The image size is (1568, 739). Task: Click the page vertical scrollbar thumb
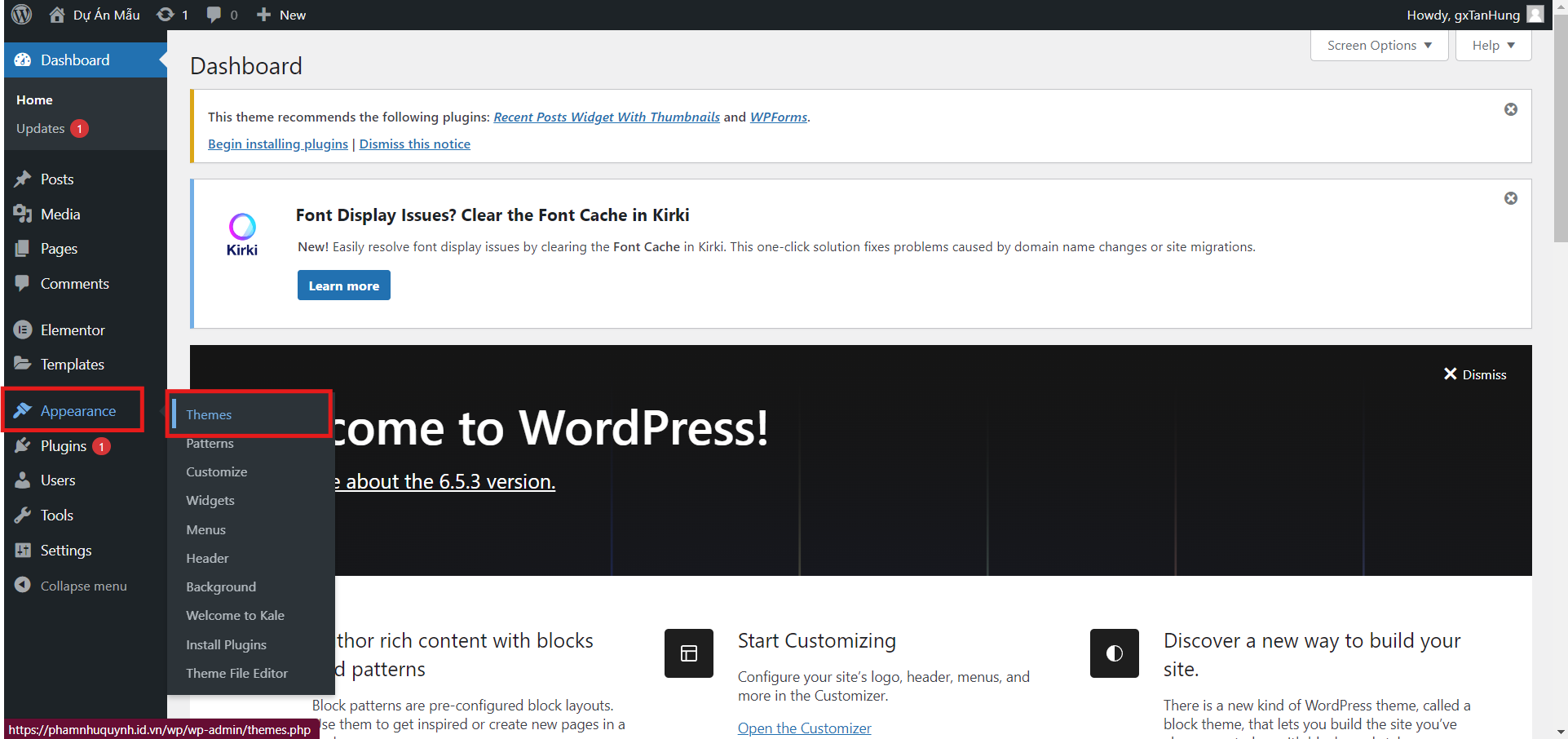click(x=1561, y=129)
